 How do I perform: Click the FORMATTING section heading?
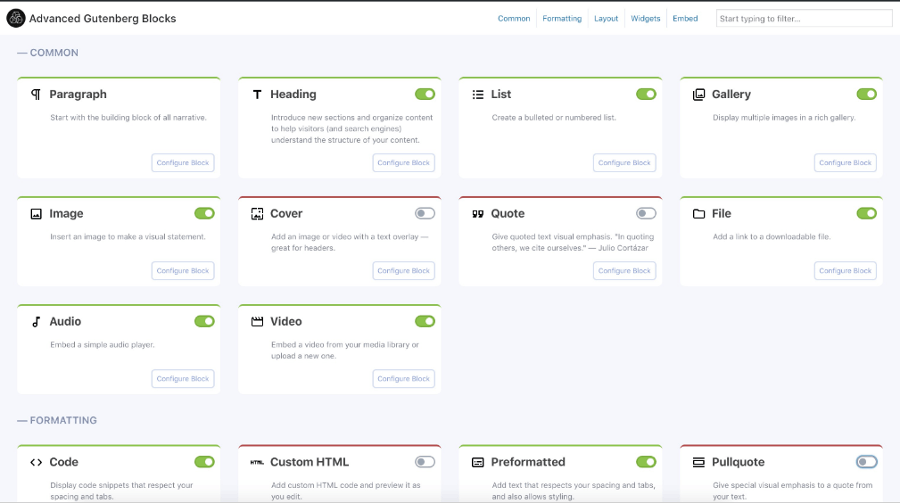(x=57, y=420)
